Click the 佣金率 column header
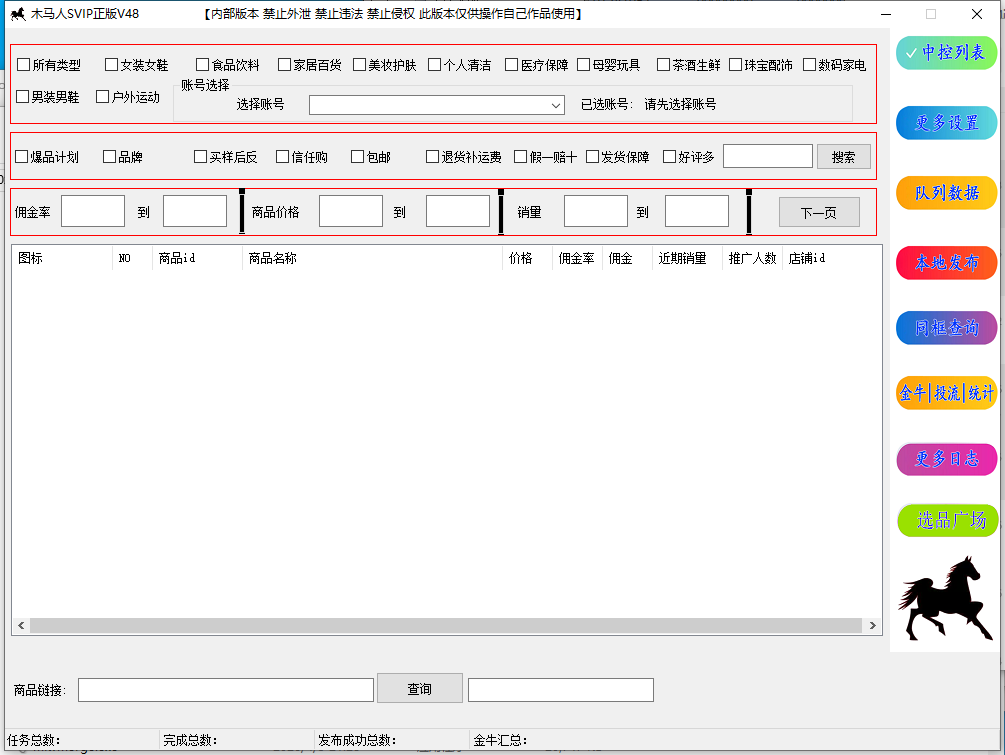The image size is (1005, 755). click(x=577, y=258)
